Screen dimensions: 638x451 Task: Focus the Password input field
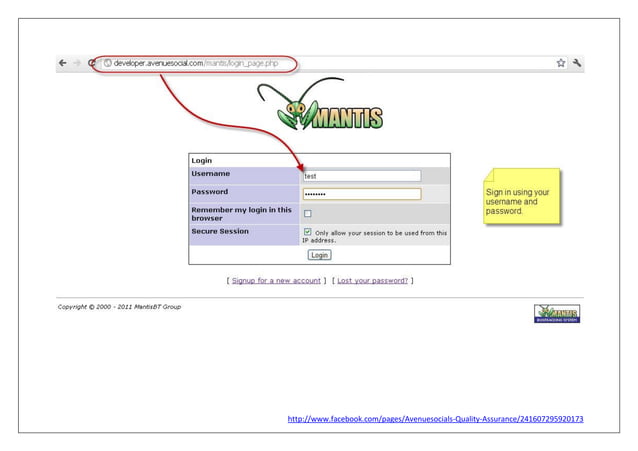362,194
